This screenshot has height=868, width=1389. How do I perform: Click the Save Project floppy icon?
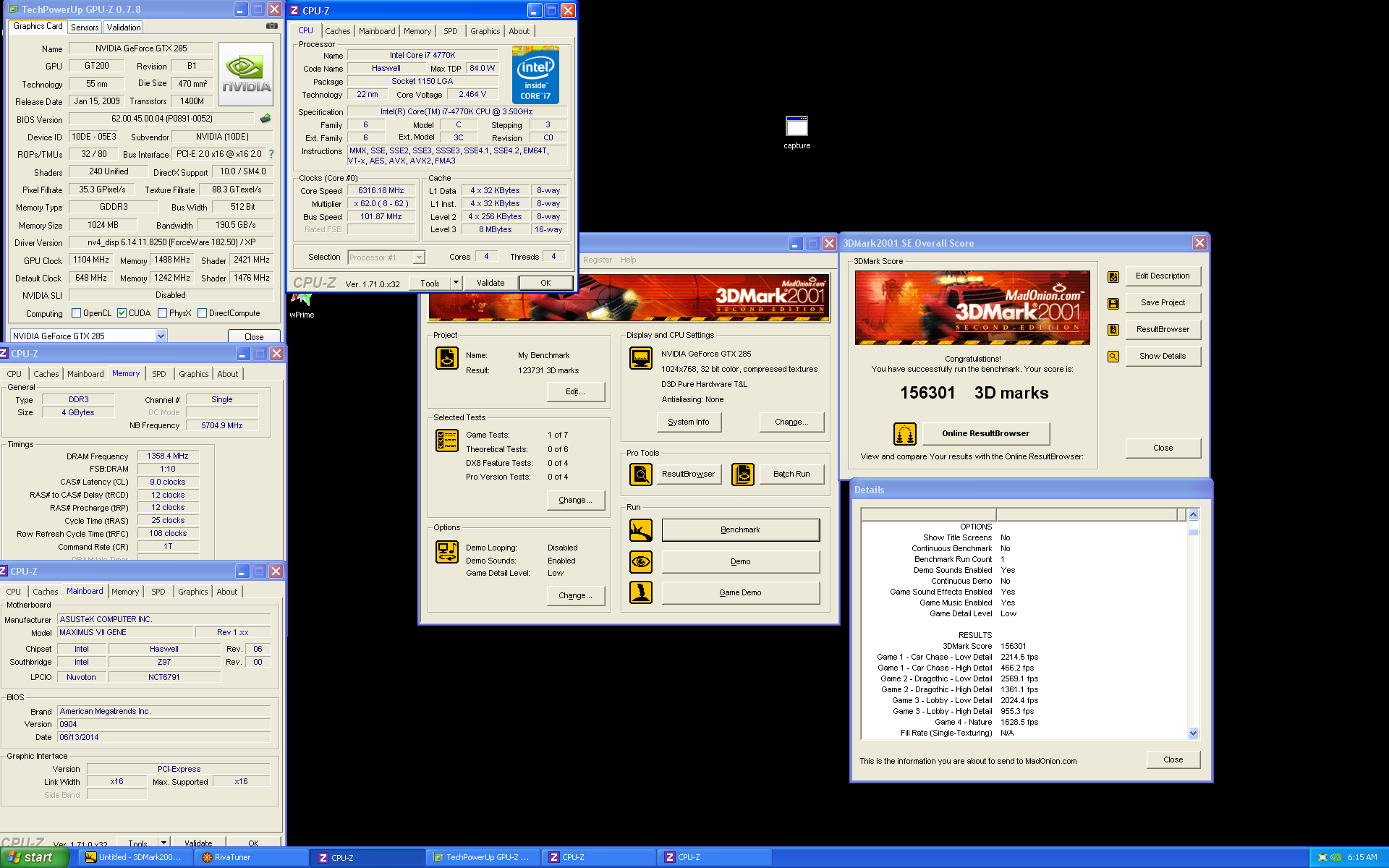pyautogui.click(x=1113, y=303)
